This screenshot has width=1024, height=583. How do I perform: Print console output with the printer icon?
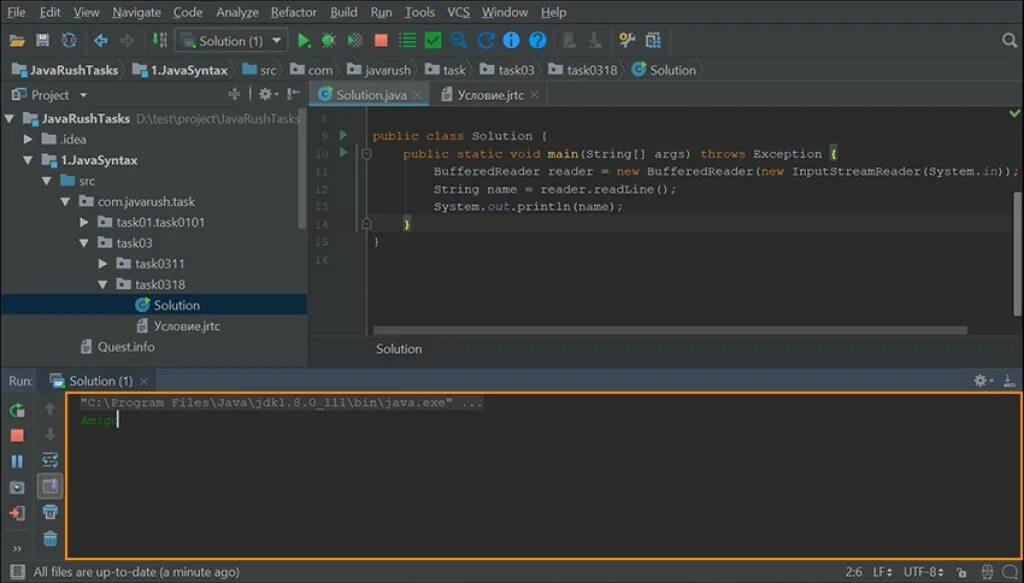[x=50, y=512]
